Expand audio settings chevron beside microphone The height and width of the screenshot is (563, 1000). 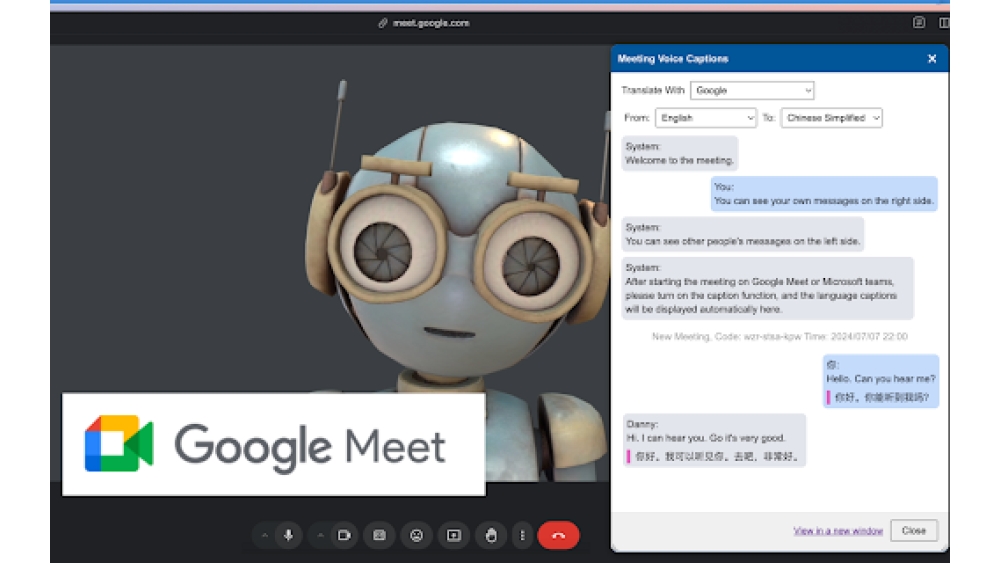265,536
